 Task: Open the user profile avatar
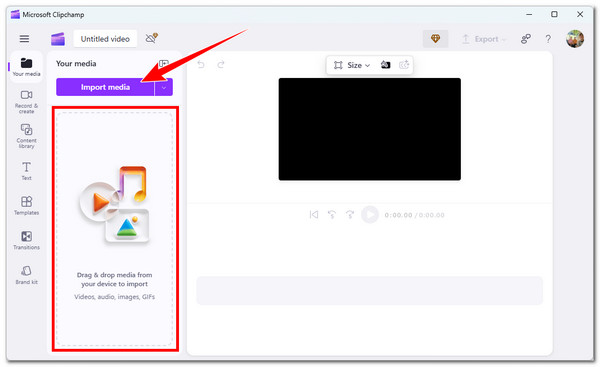click(575, 39)
